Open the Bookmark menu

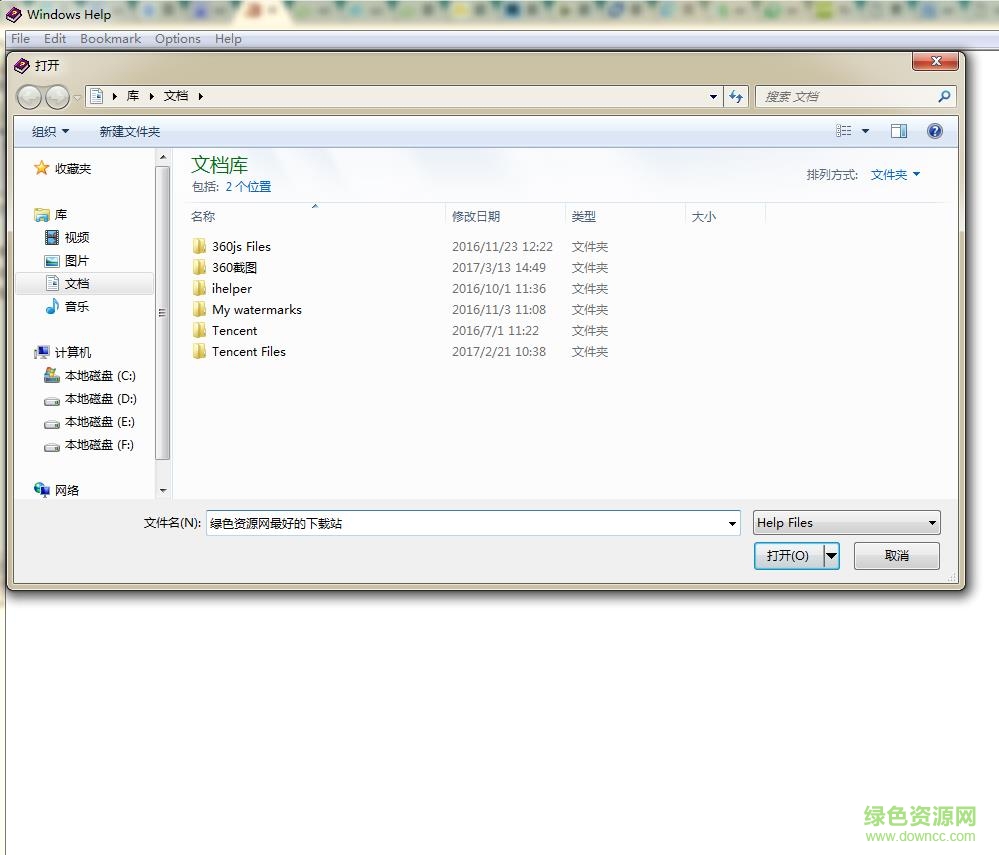[110, 38]
